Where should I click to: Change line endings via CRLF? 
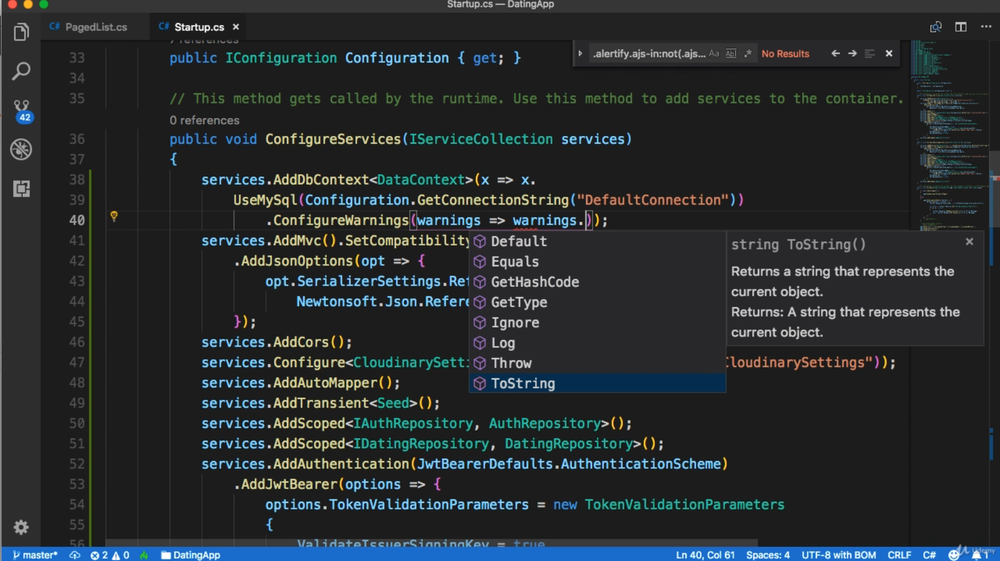tap(899, 555)
